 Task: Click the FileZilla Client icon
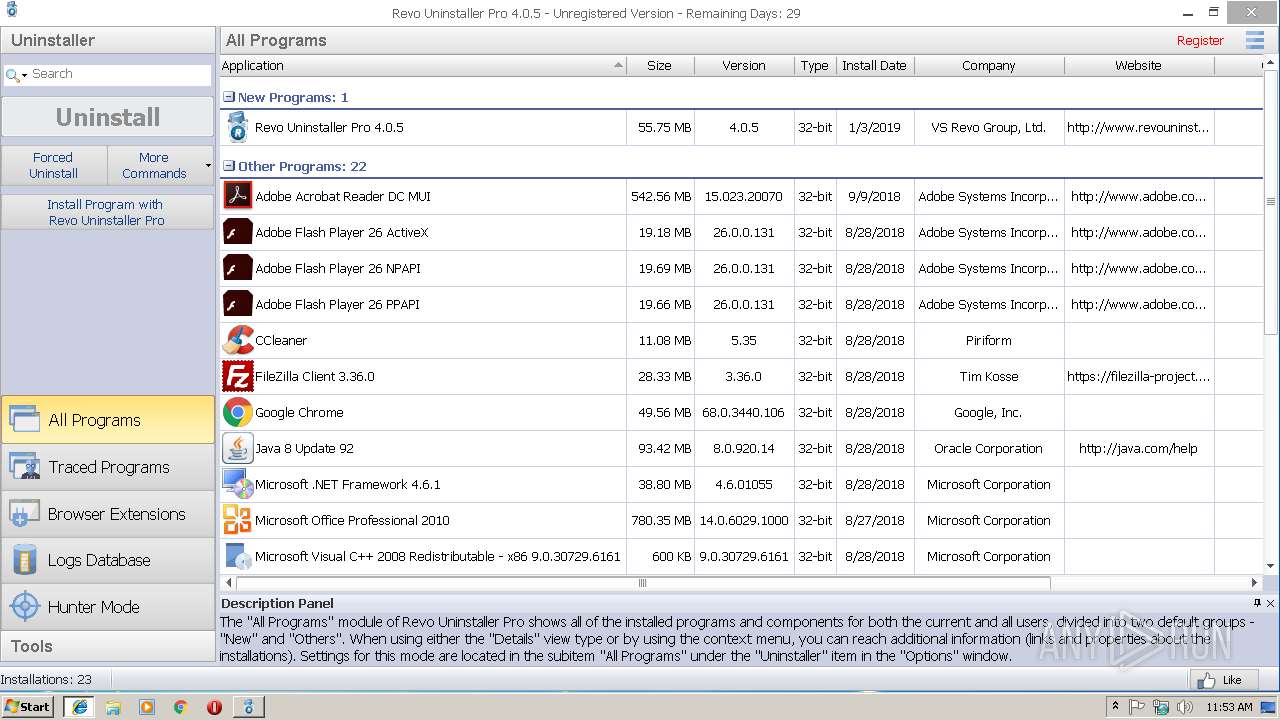[237, 376]
